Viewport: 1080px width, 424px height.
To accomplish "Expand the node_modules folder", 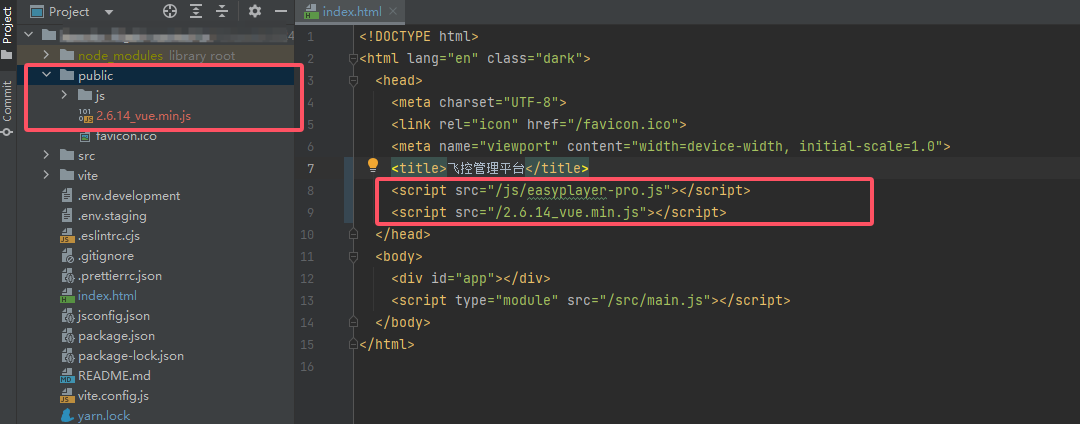I will coord(45,56).
